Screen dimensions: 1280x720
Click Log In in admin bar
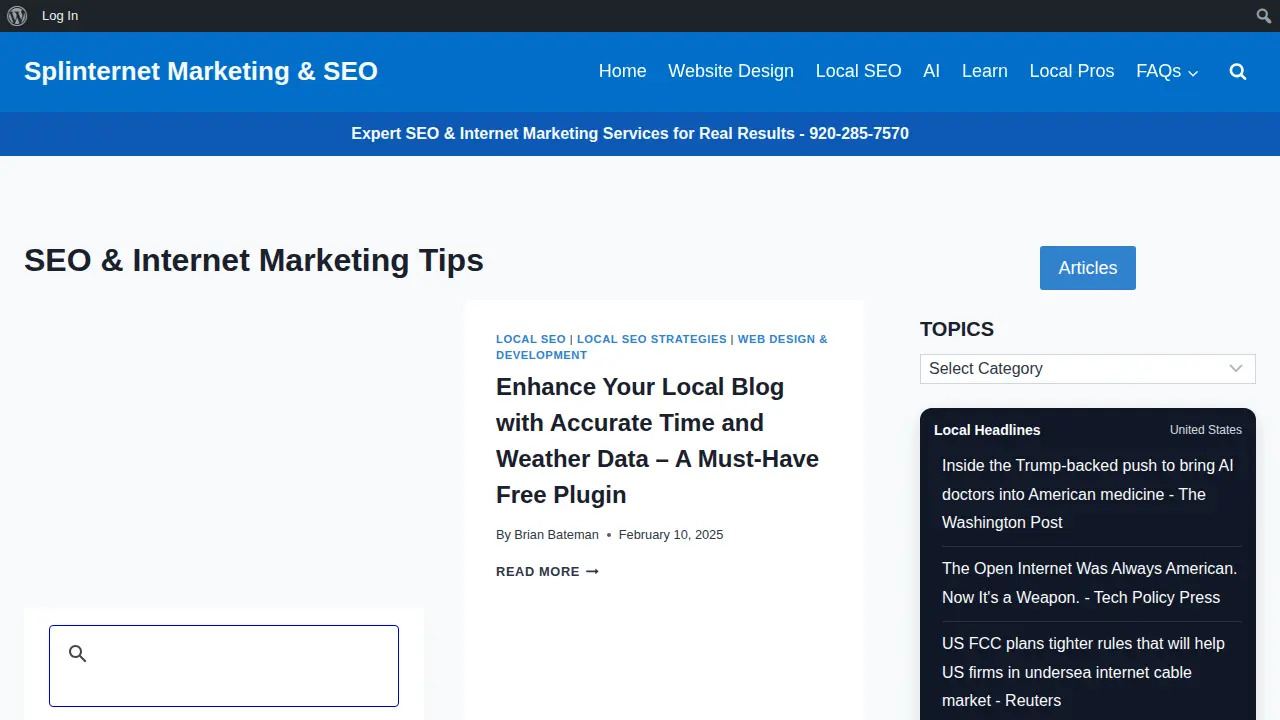60,16
